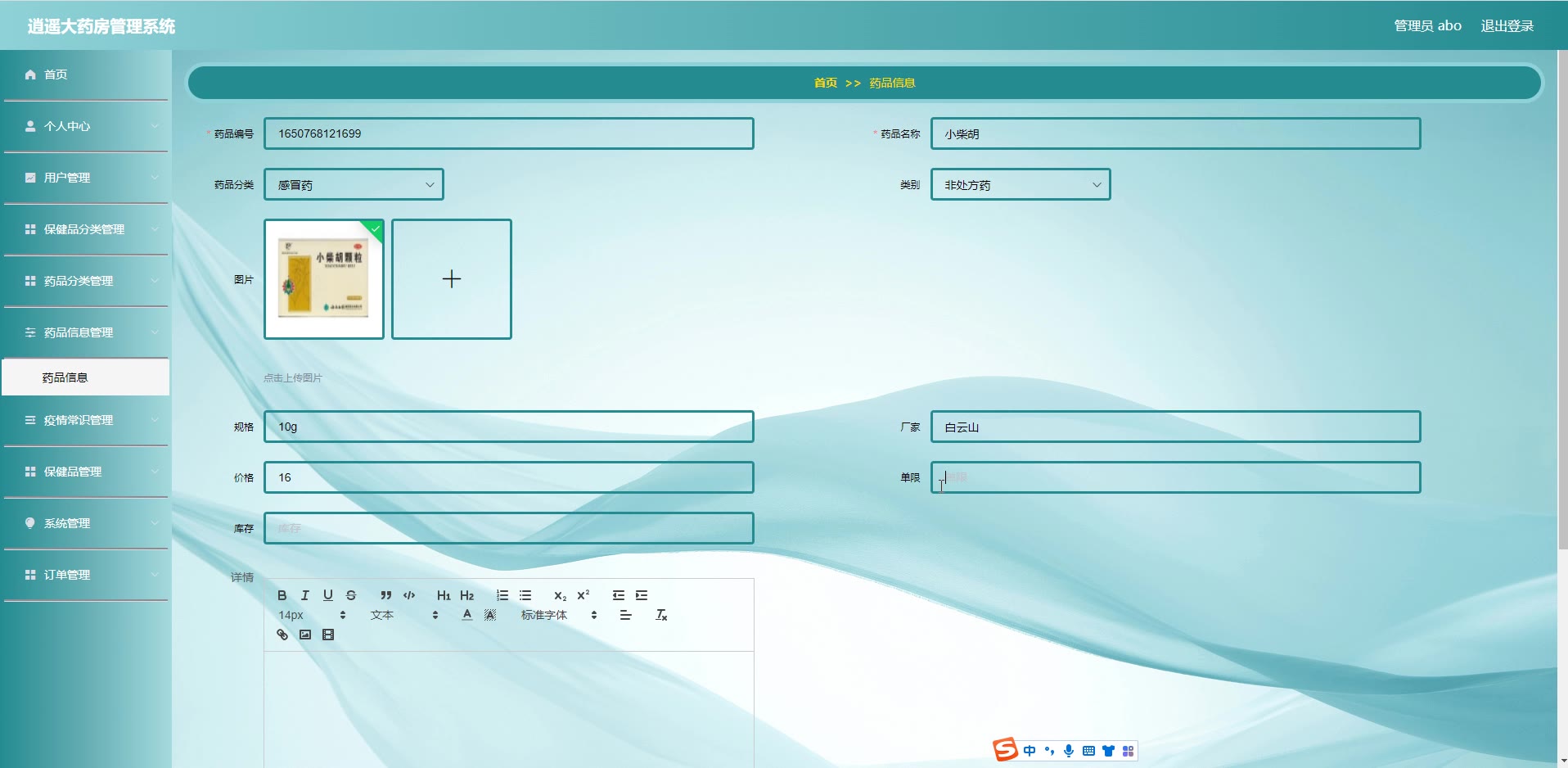Expand the 订单管理 menu
1568x768 pixels.
tap(86, 575)
